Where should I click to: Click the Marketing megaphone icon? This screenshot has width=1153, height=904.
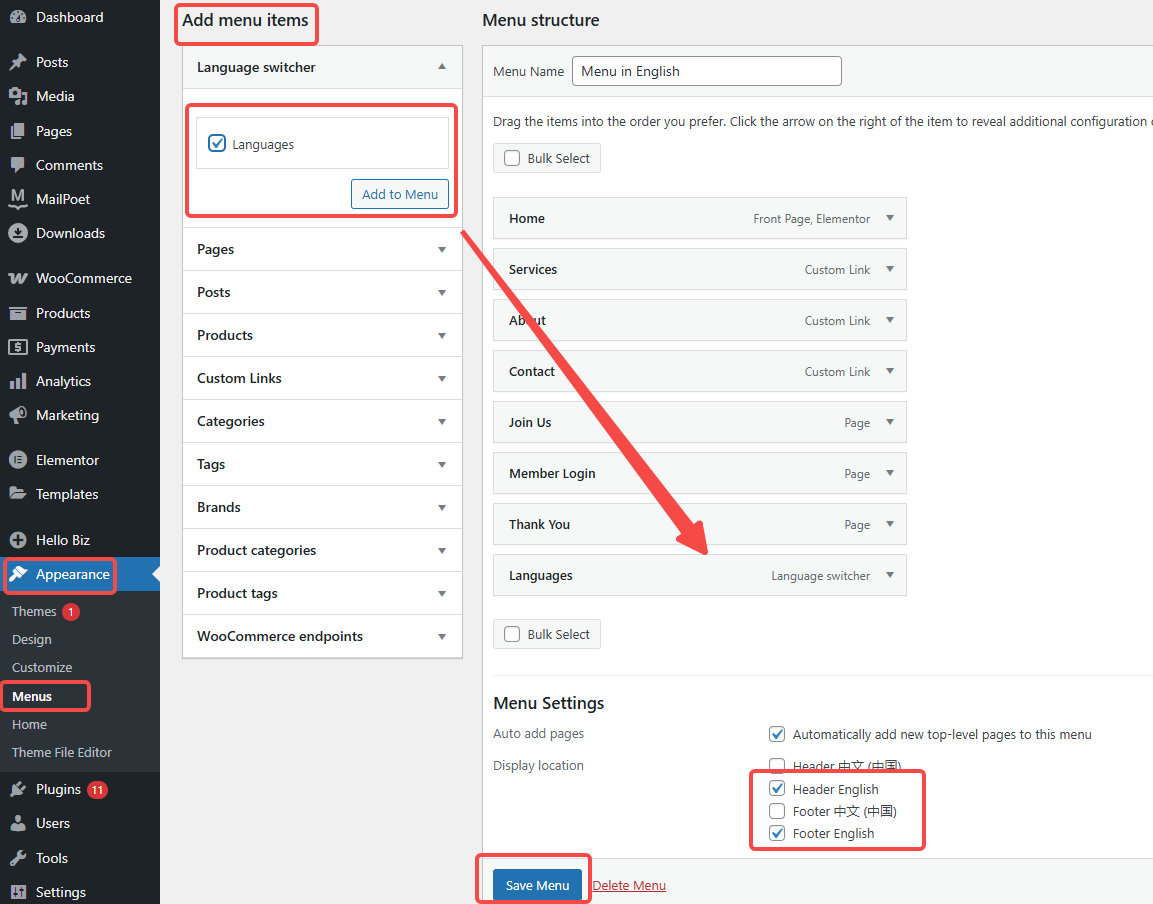click(20, 415)
